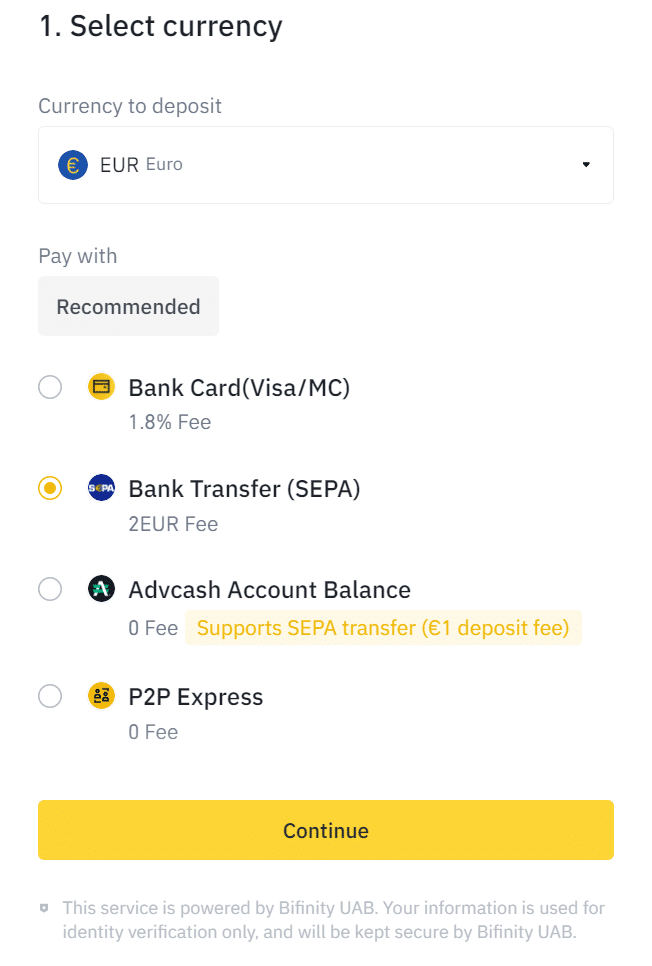
Task: Select the Bank Transfer (SEPA) radio button
Action: (50, 488)
